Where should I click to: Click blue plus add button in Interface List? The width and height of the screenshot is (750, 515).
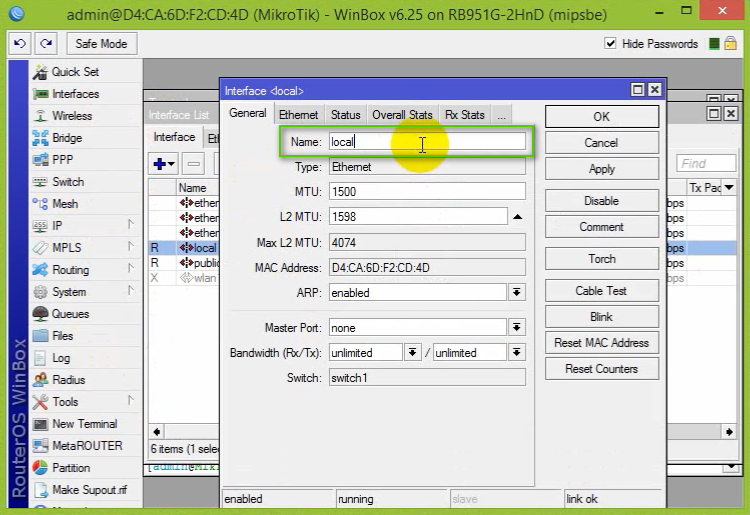tap(164, 164)
